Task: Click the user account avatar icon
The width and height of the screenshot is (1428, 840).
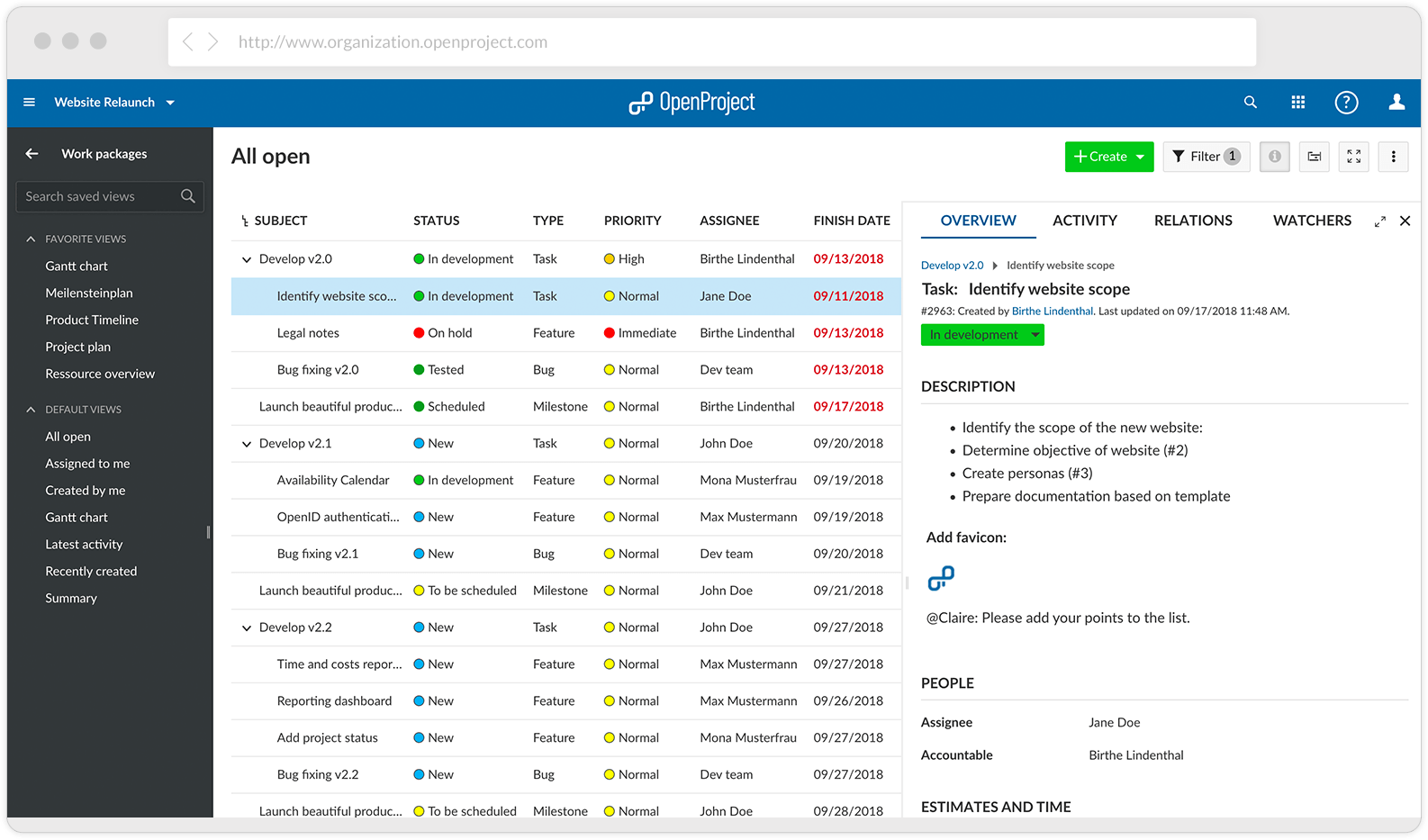Action: coord(1396,103)
